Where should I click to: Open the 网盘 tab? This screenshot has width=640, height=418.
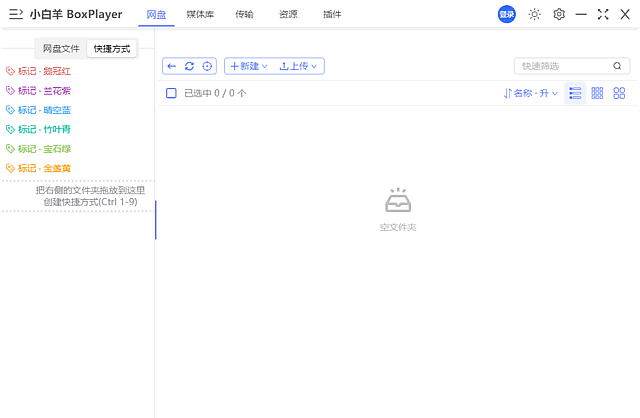tap(156, 15)
